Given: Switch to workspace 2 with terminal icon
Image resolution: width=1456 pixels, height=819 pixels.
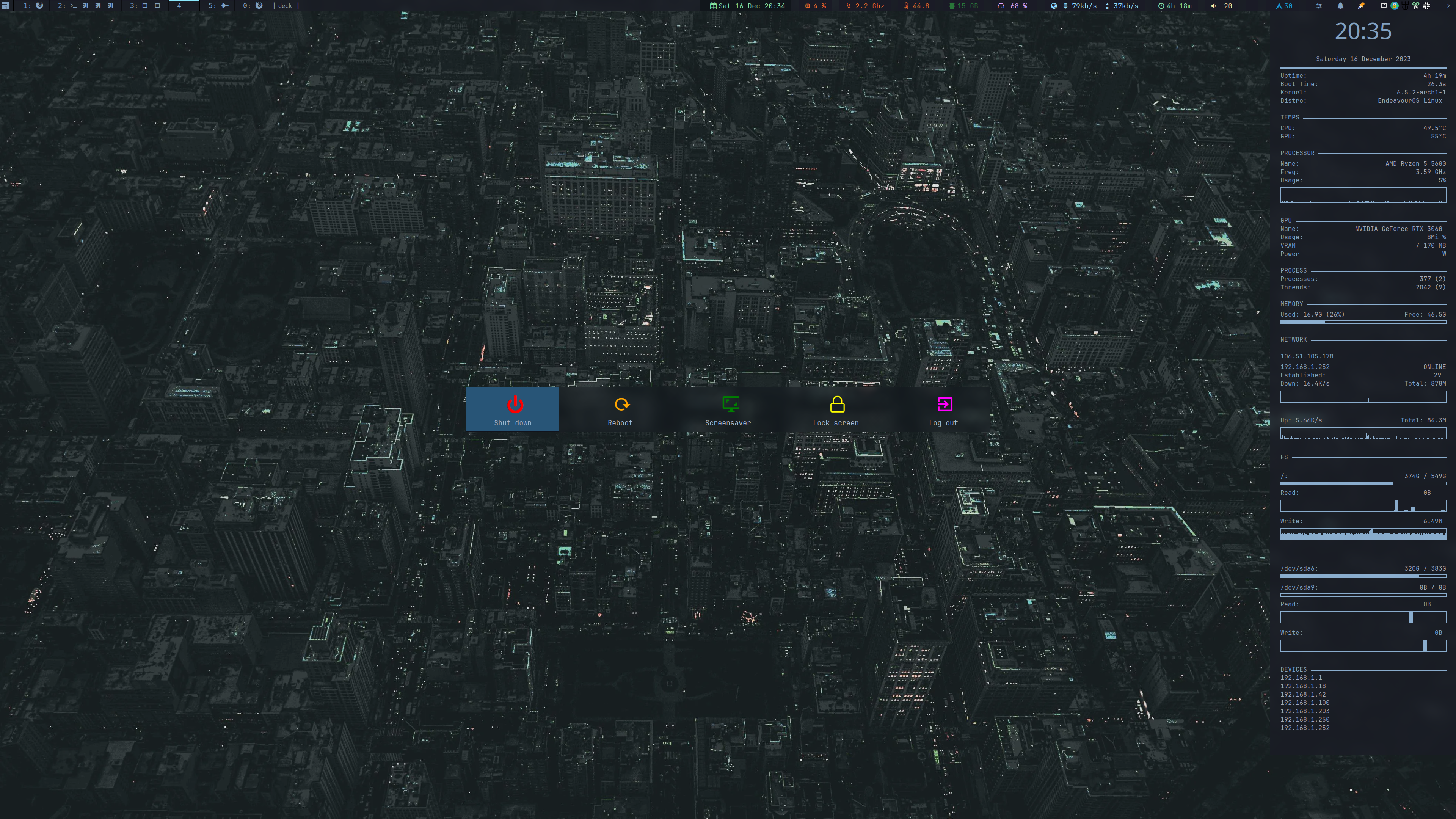Looking at the screenshot, I should (74, 6).
